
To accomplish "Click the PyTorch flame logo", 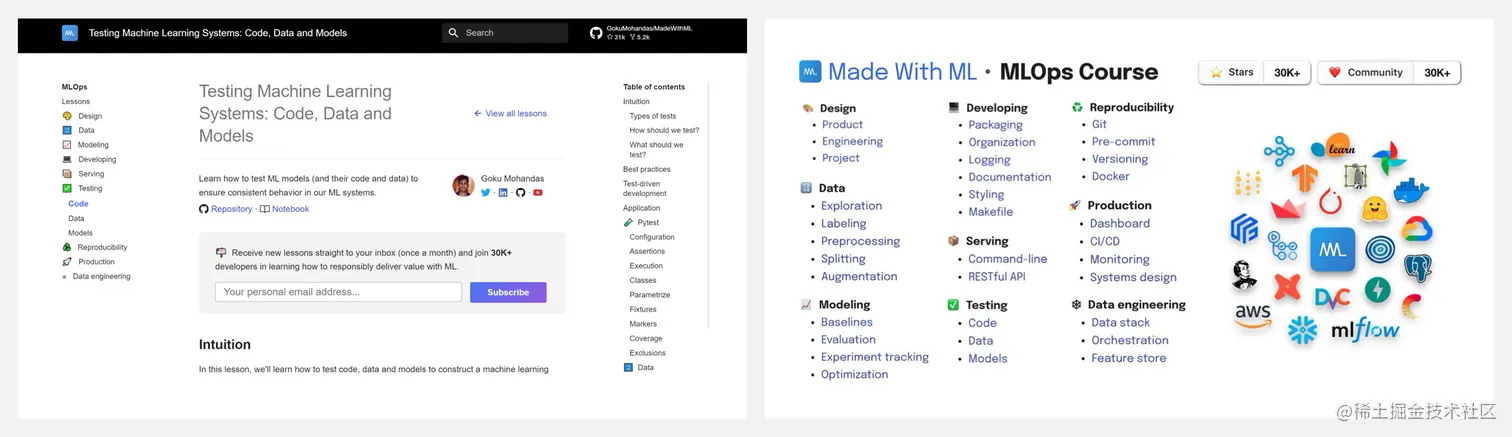I will point(1331,201).
